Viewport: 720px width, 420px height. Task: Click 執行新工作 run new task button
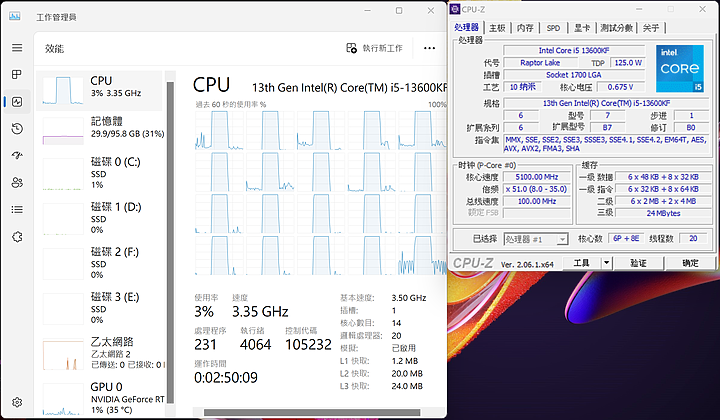pyautogui.click(x=375, y=48)
